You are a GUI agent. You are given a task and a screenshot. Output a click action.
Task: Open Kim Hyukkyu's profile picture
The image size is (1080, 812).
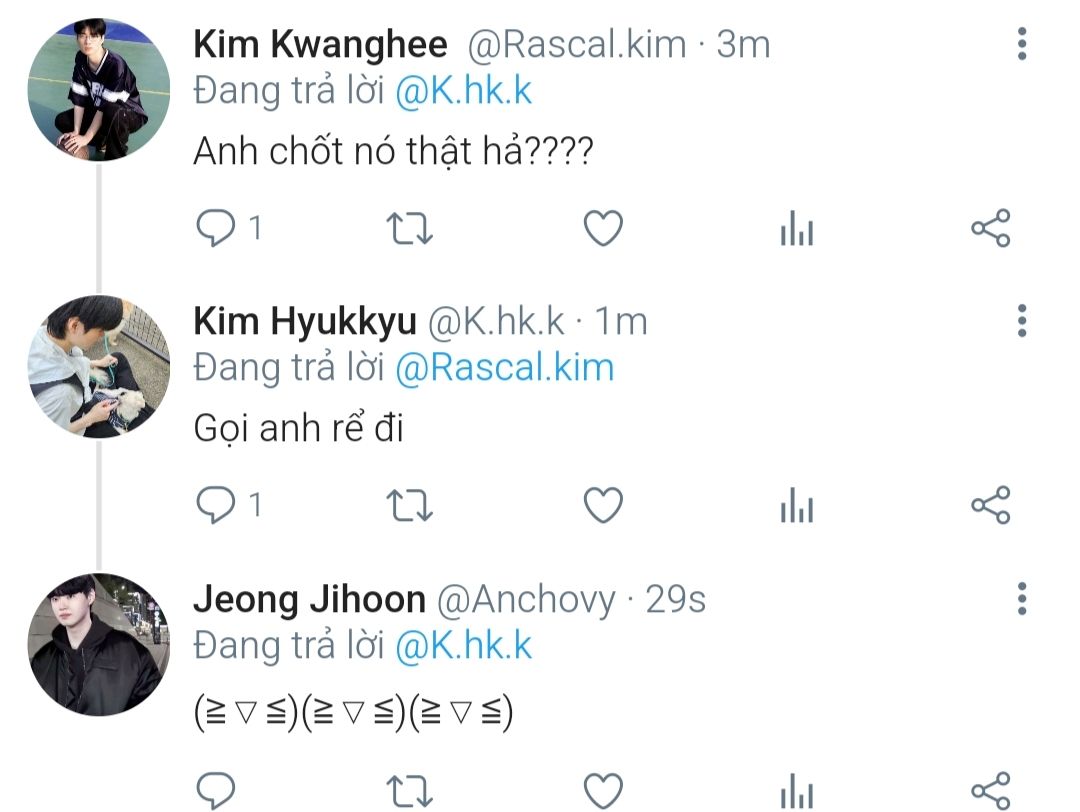tap(98, 367)
